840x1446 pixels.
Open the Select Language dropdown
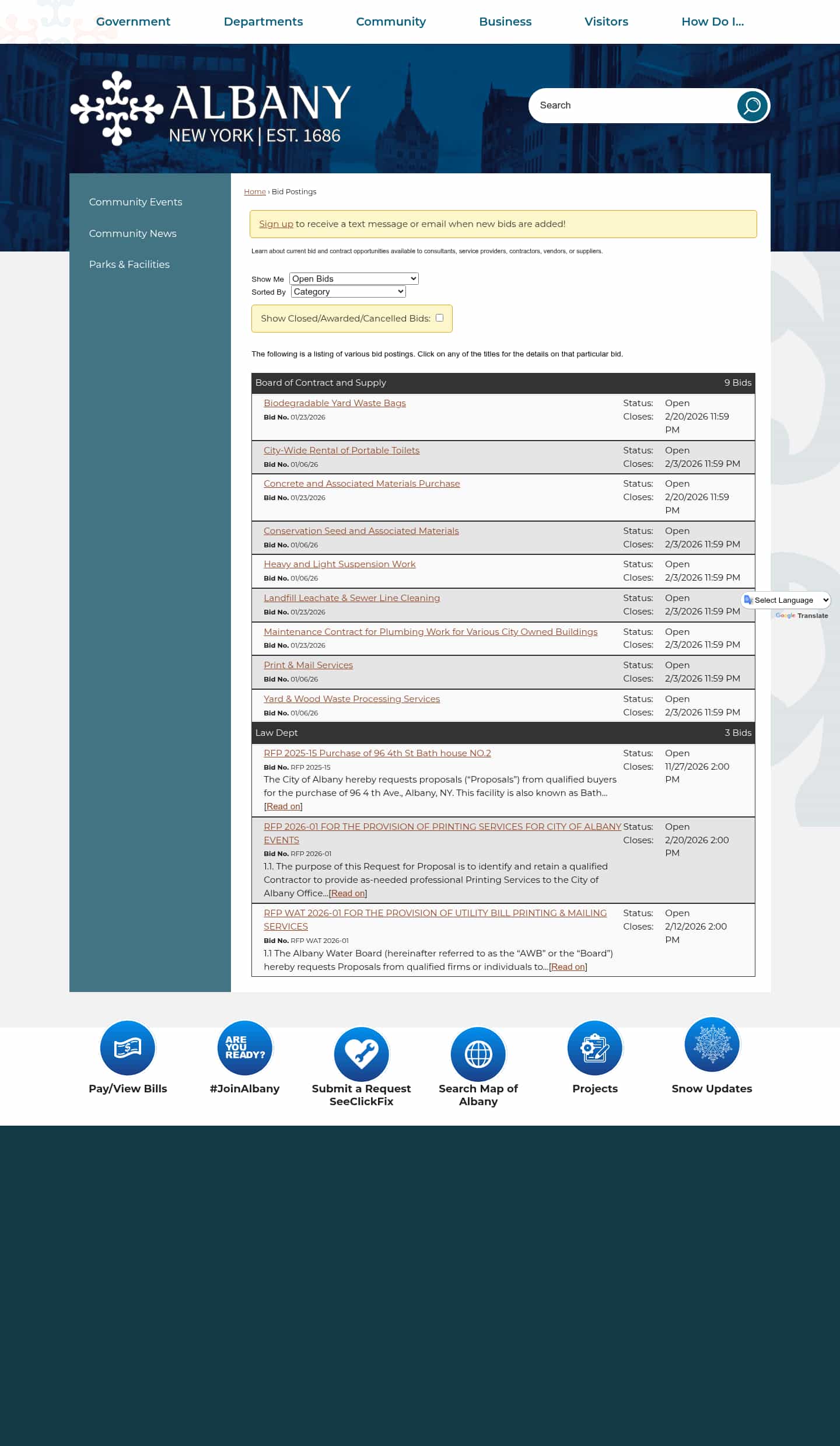786,600
